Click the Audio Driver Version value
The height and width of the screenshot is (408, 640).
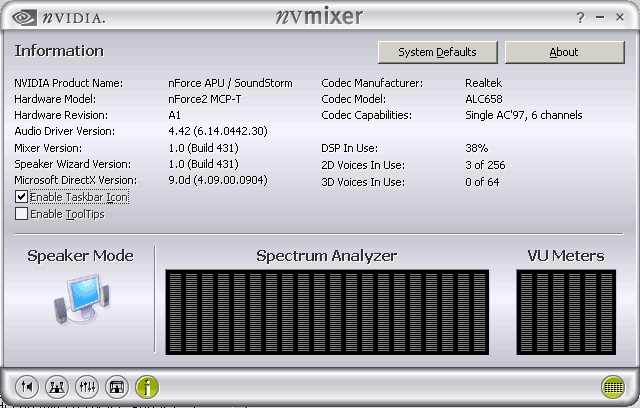pos(218,131)
